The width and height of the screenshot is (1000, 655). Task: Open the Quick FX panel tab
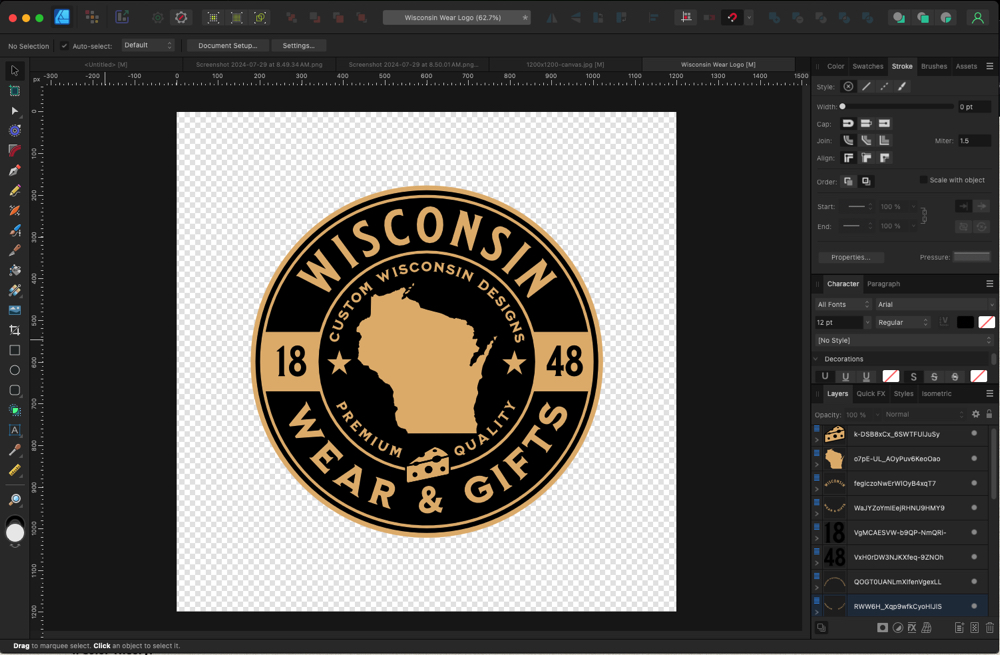tap(870, 394)
